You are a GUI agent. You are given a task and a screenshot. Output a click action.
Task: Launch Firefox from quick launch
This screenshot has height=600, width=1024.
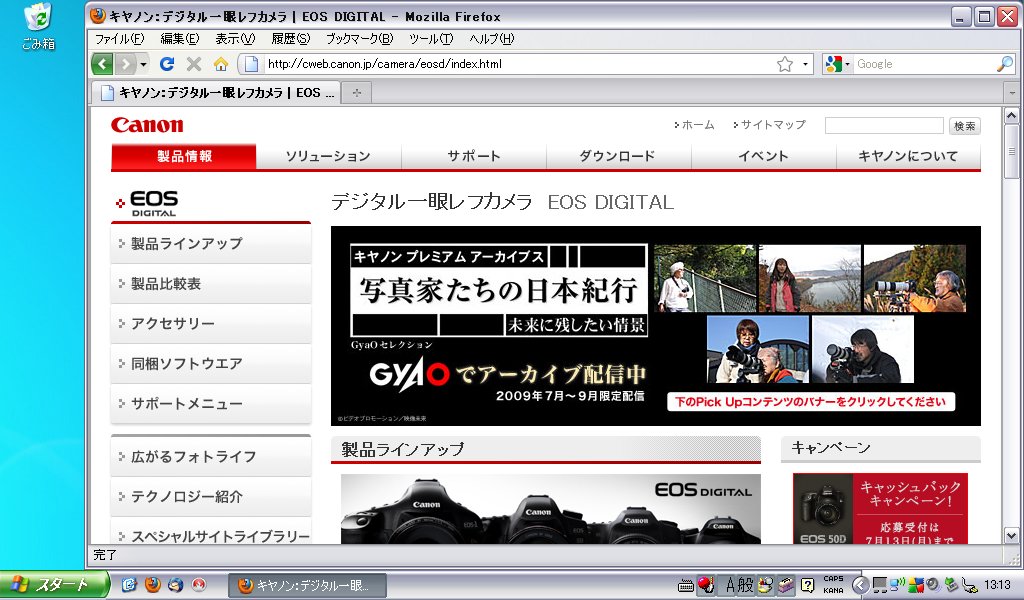tap(152, 585)
